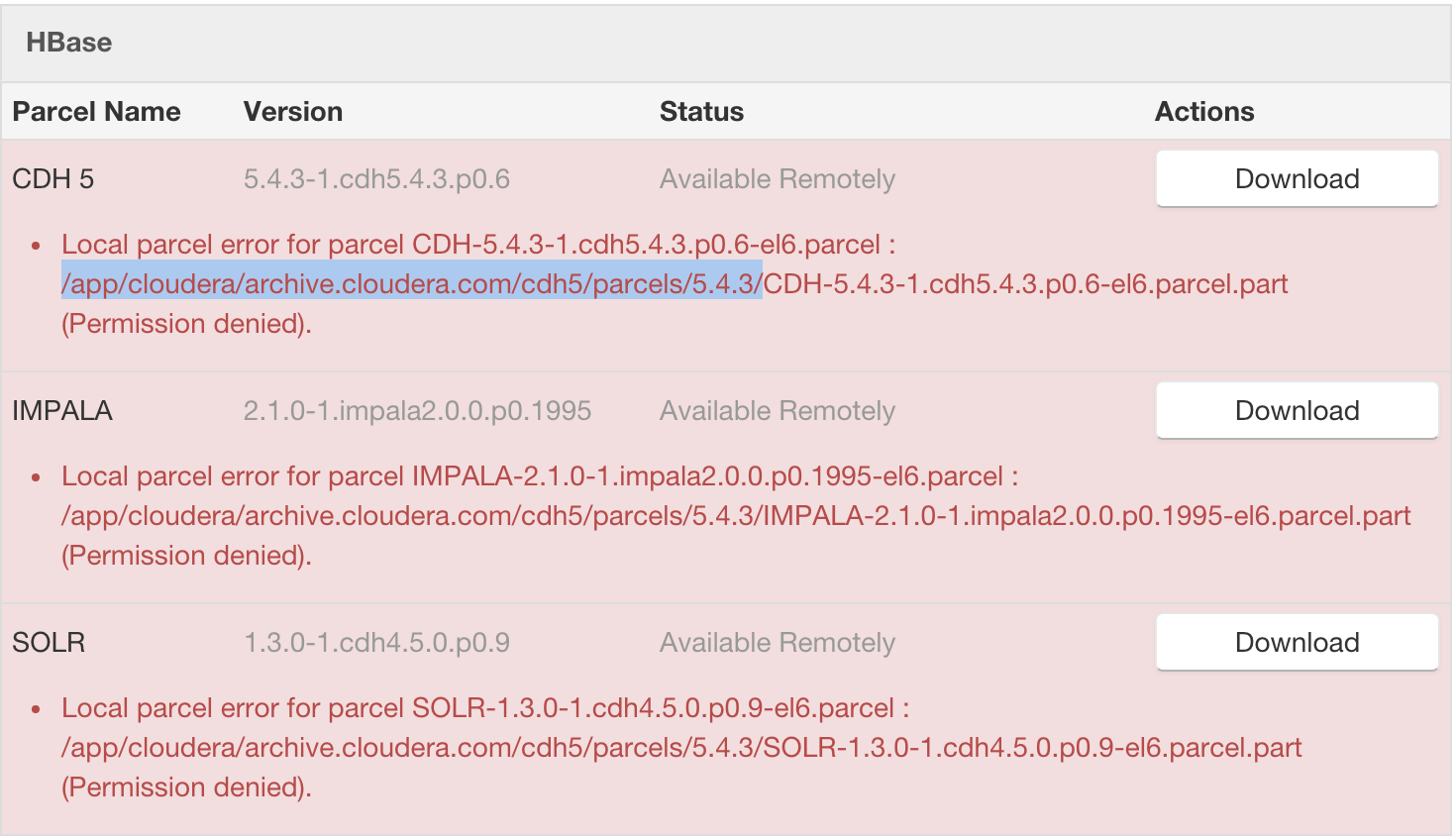Click the IMPALA parcel name
1456x840 pixels.
(62, 410)
